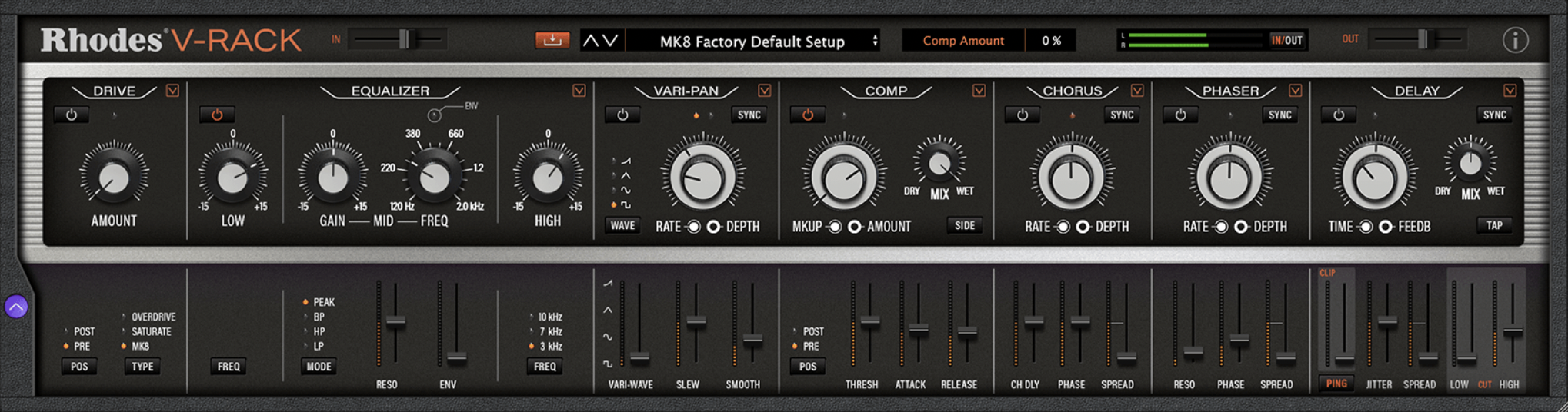Click the Drive POS button
1568x412 pixels.
pyautogui.click(x=79, y=367)
